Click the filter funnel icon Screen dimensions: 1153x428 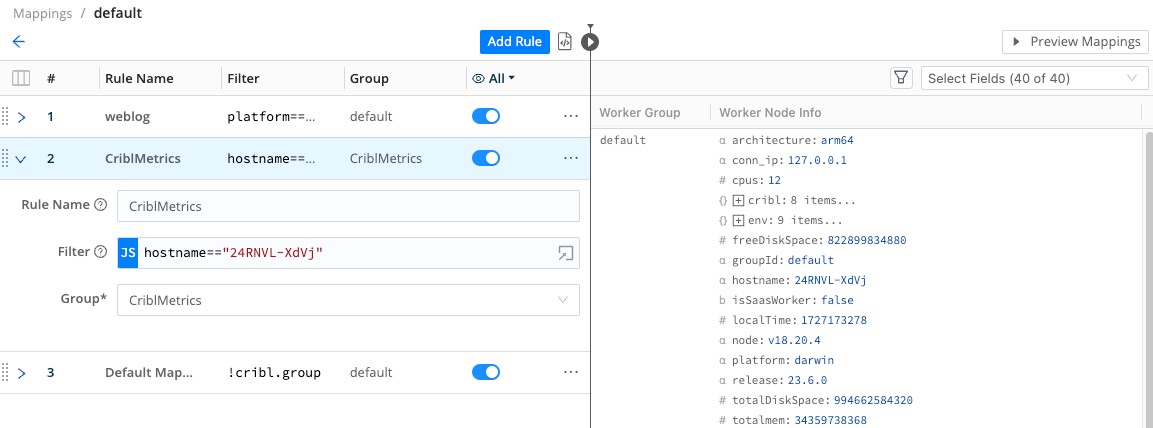point(902,78)
